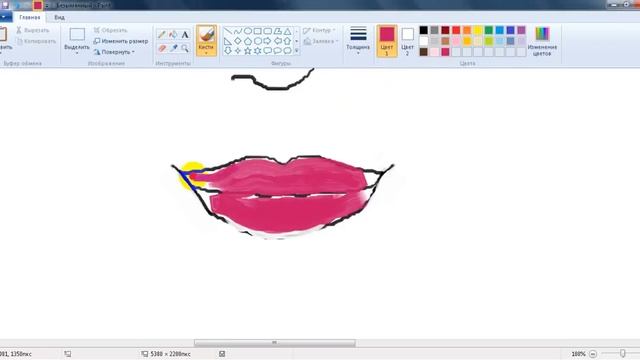Choose the Right triangle shape

tap(228, 41)
